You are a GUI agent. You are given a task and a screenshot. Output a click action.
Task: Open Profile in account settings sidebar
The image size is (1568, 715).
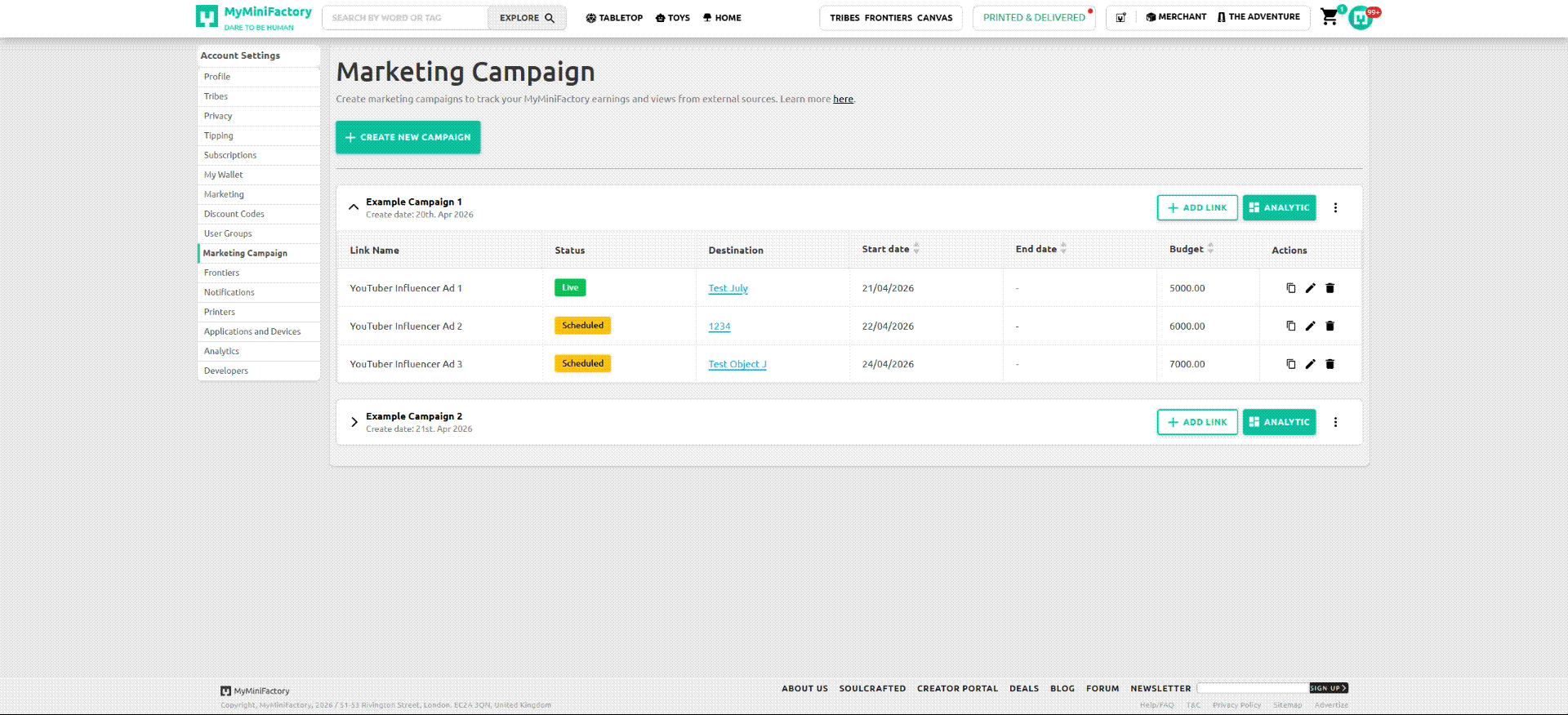point(259,77)
